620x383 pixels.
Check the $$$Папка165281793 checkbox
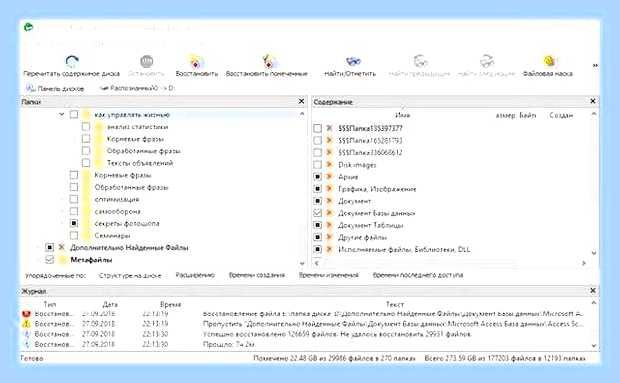pyautogui.click(x=318, y=140)
